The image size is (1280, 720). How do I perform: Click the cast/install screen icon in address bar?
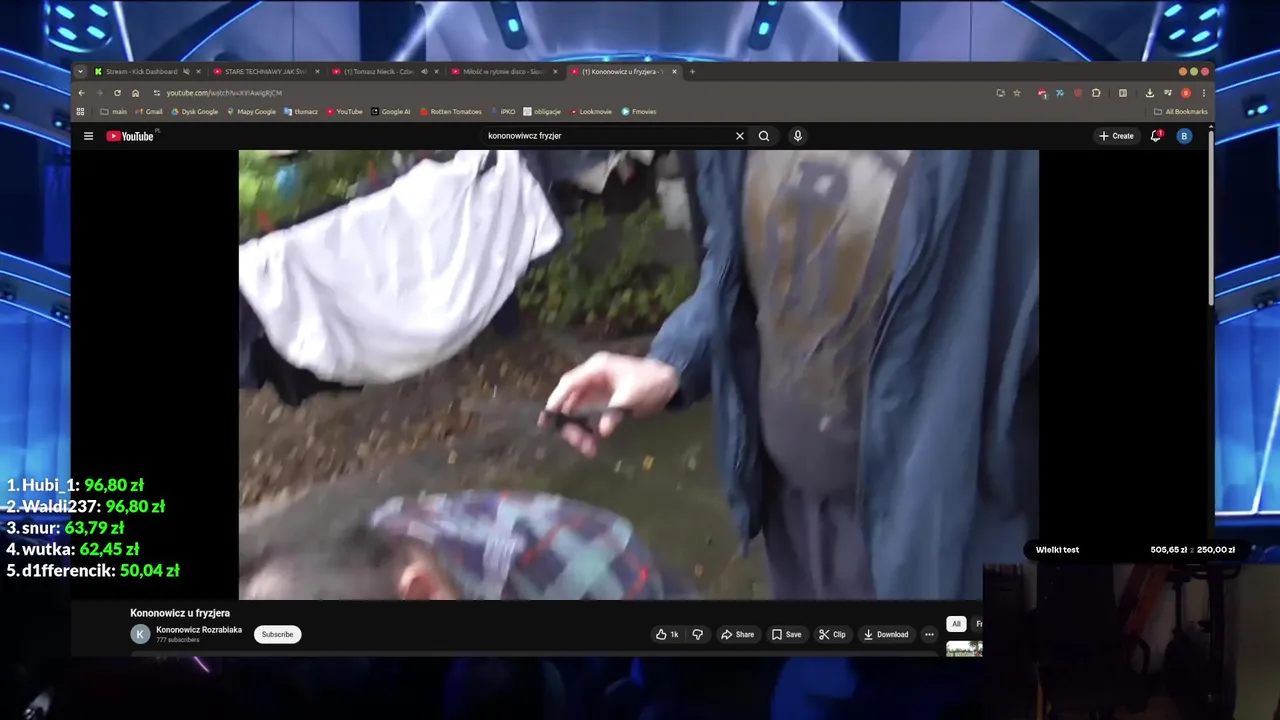point(1001,93)
